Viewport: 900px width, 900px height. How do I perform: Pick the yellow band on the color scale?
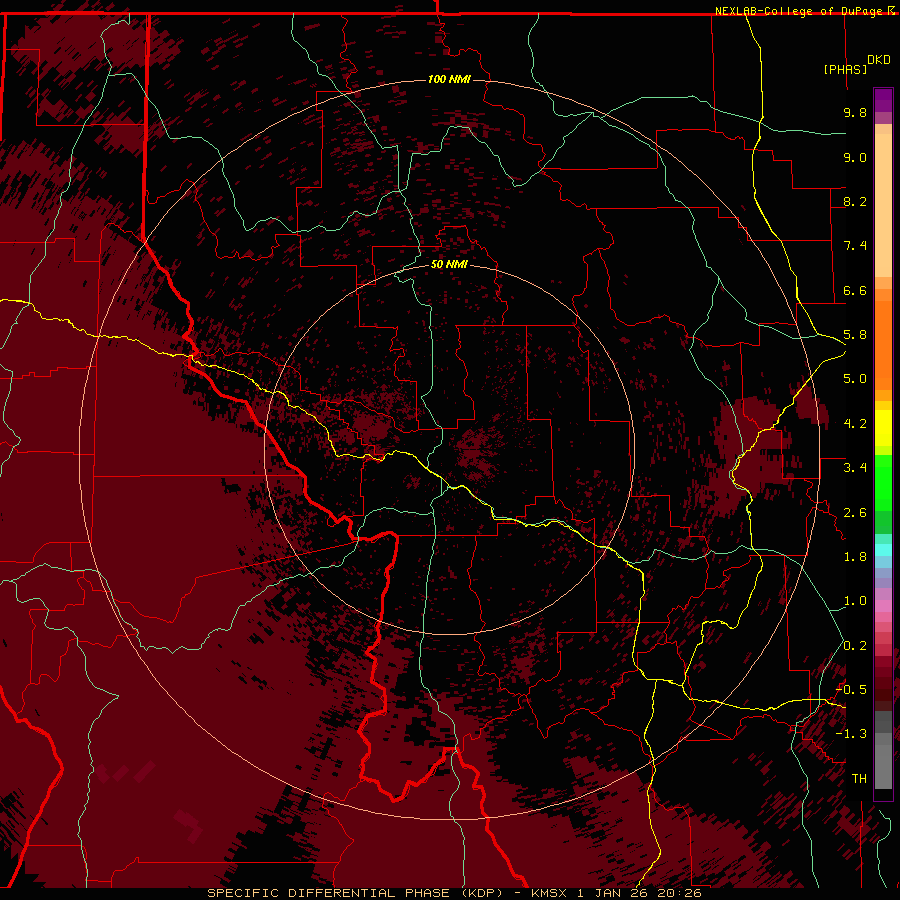[883, 428]
